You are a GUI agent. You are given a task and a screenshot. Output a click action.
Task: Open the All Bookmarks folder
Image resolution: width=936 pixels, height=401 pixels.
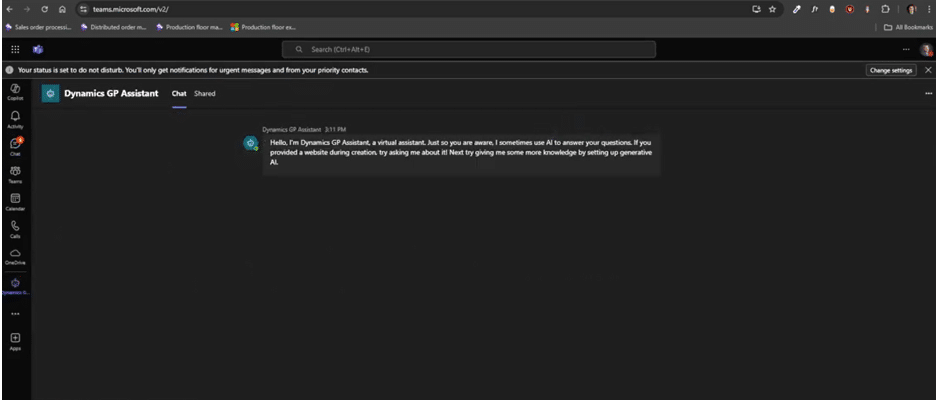coord(908,27)
